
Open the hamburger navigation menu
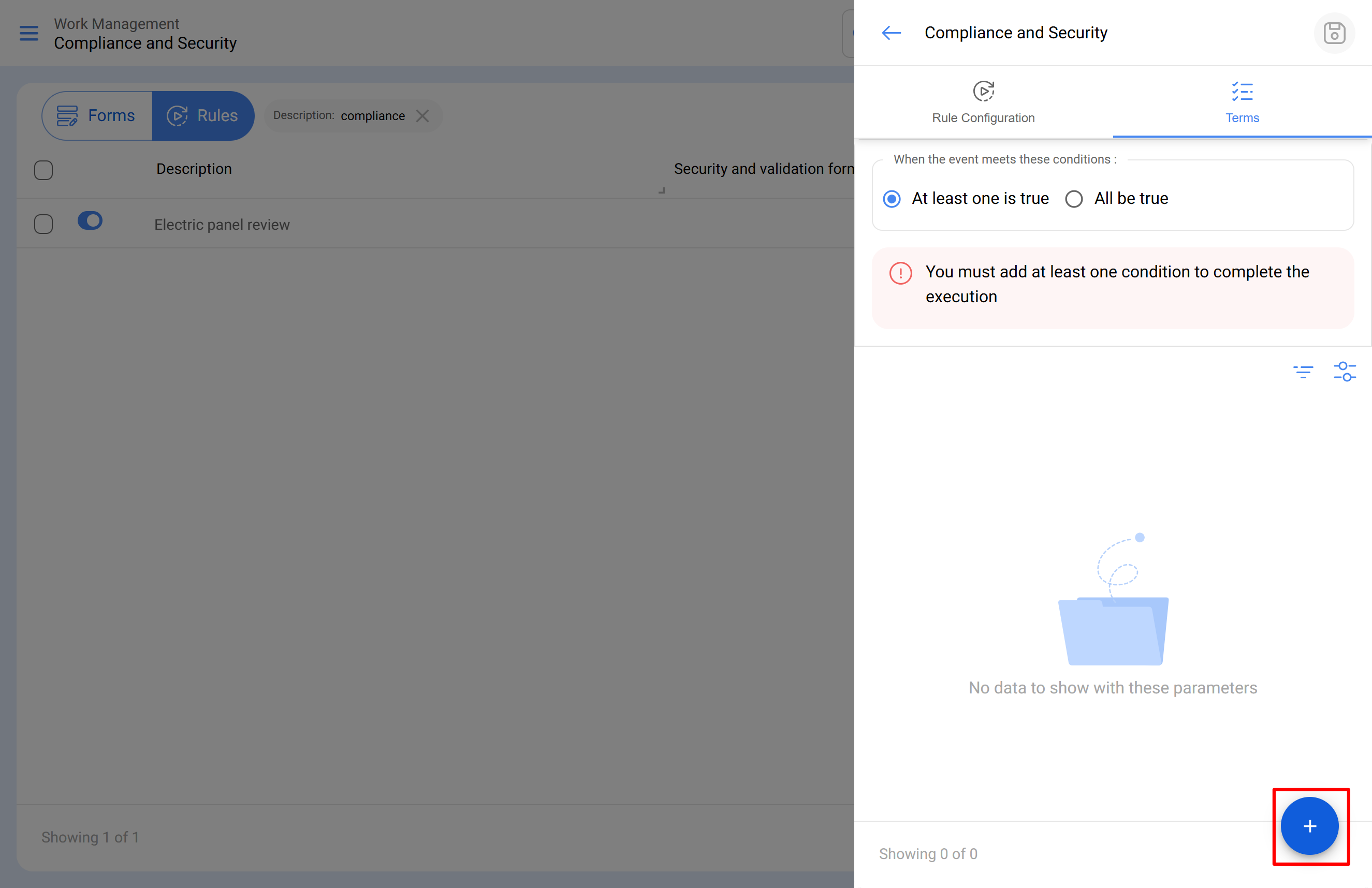pyautogui.click(x=29, y=33)
